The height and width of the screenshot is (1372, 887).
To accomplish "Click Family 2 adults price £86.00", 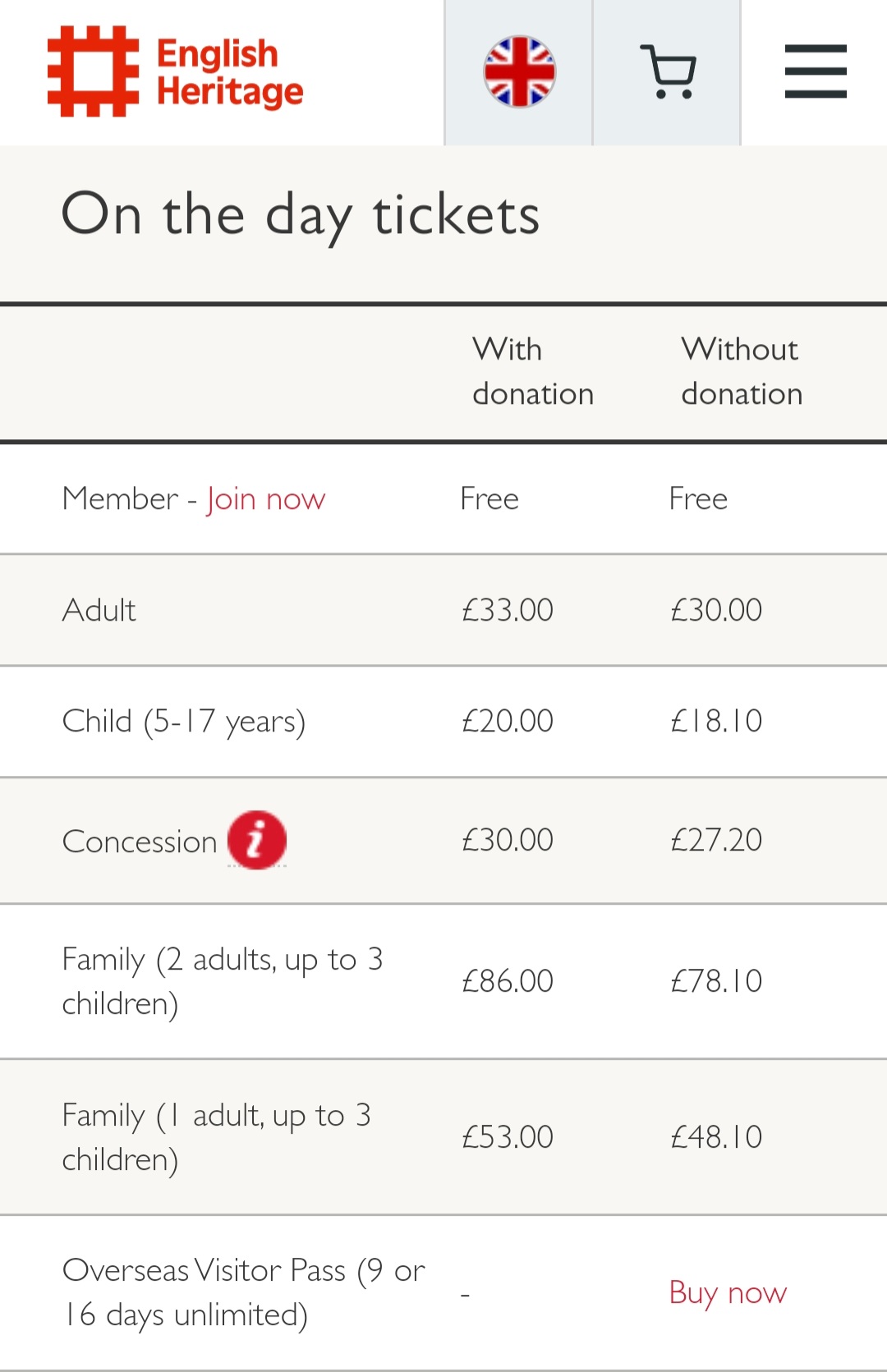I will point(508,981).
